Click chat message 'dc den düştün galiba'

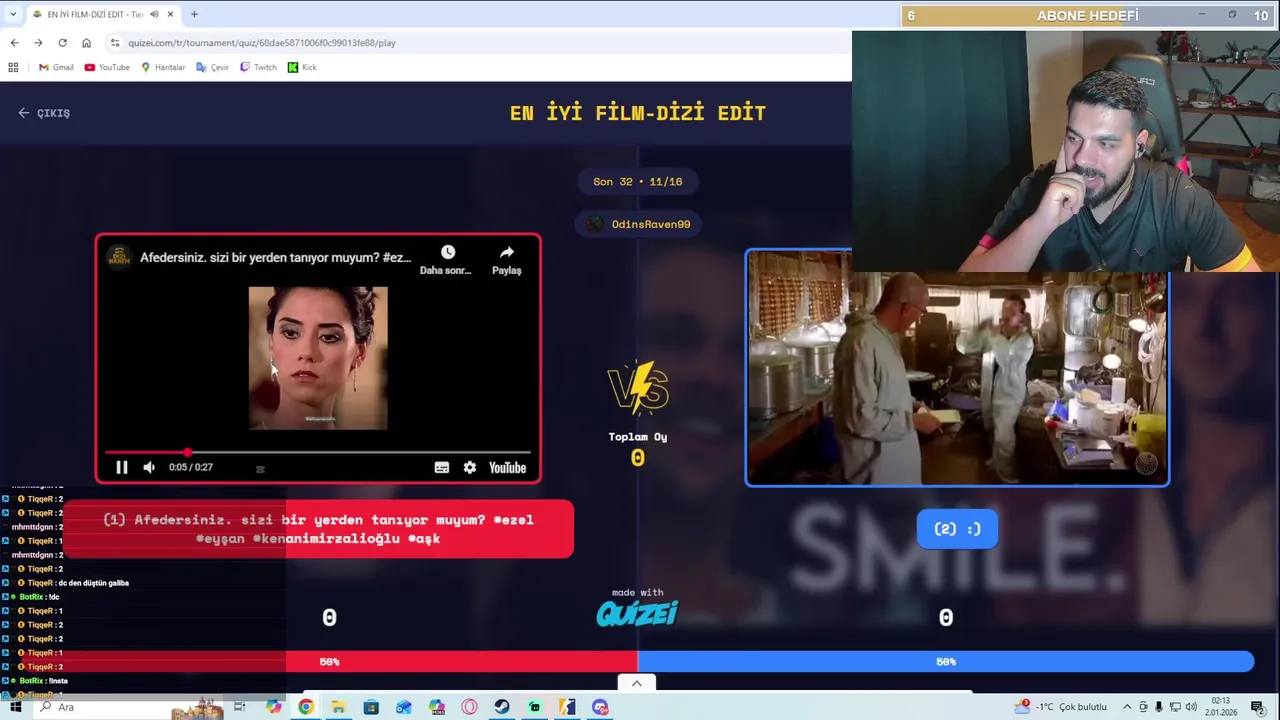(93, 583)
